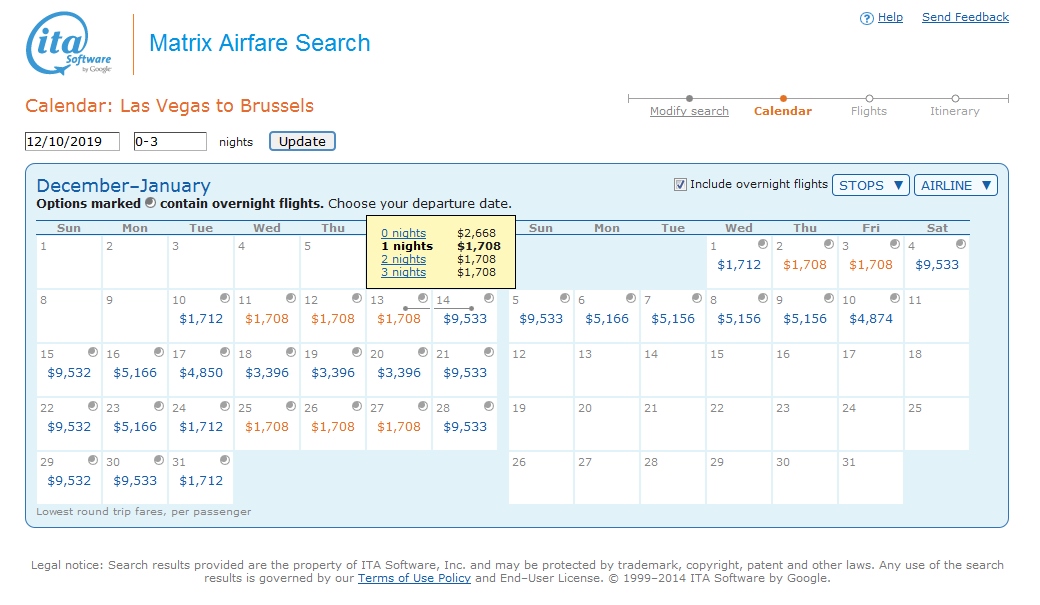Image resolution: width=1040 pixels, height=605 pixels.
Task: Click the overnight moon icon on December 14
Action: [x=487, y=297]
